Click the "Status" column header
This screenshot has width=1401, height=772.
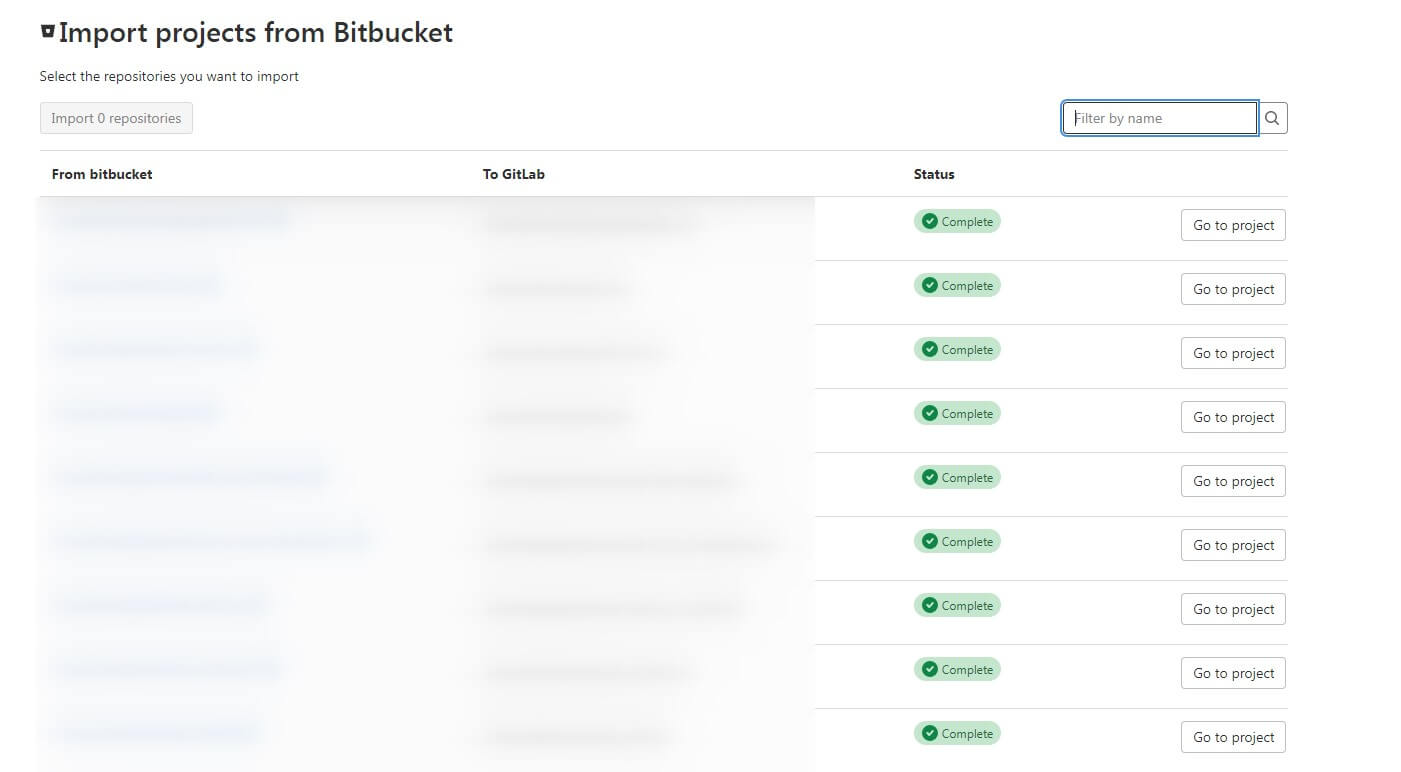pyautogui.click(x=934, y=174)
